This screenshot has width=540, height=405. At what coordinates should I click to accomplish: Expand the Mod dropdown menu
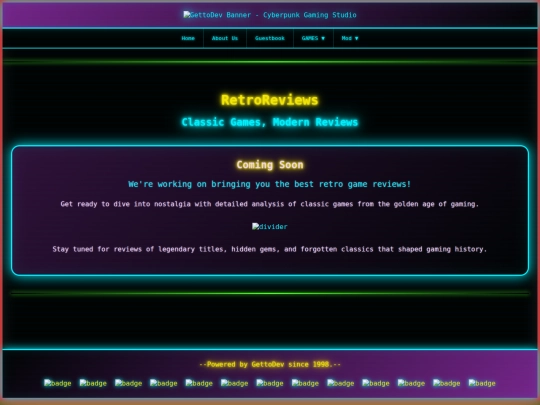click(350, 38)
